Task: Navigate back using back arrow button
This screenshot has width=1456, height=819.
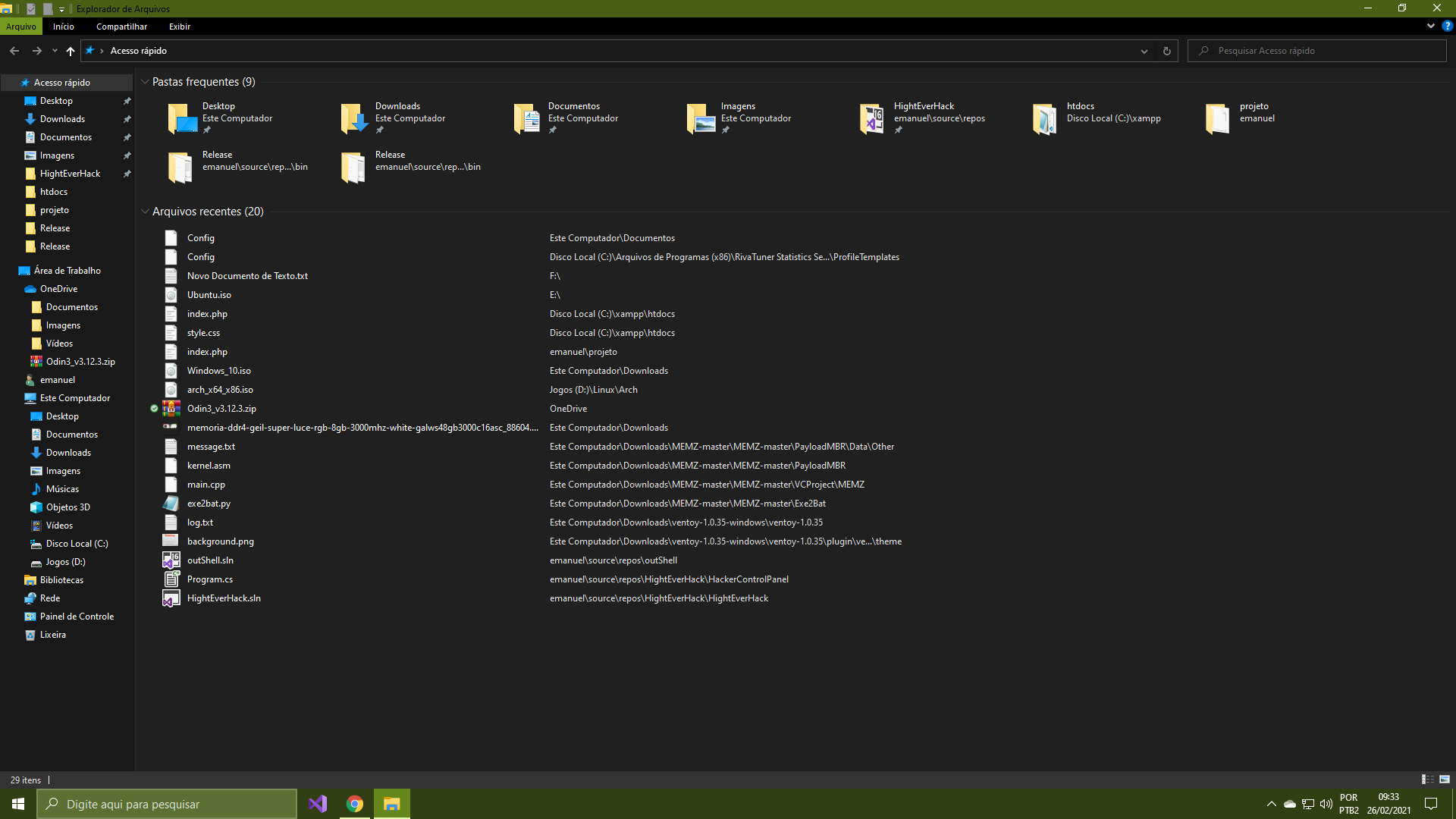Action: pyautogui.click(x=14, y=50)
